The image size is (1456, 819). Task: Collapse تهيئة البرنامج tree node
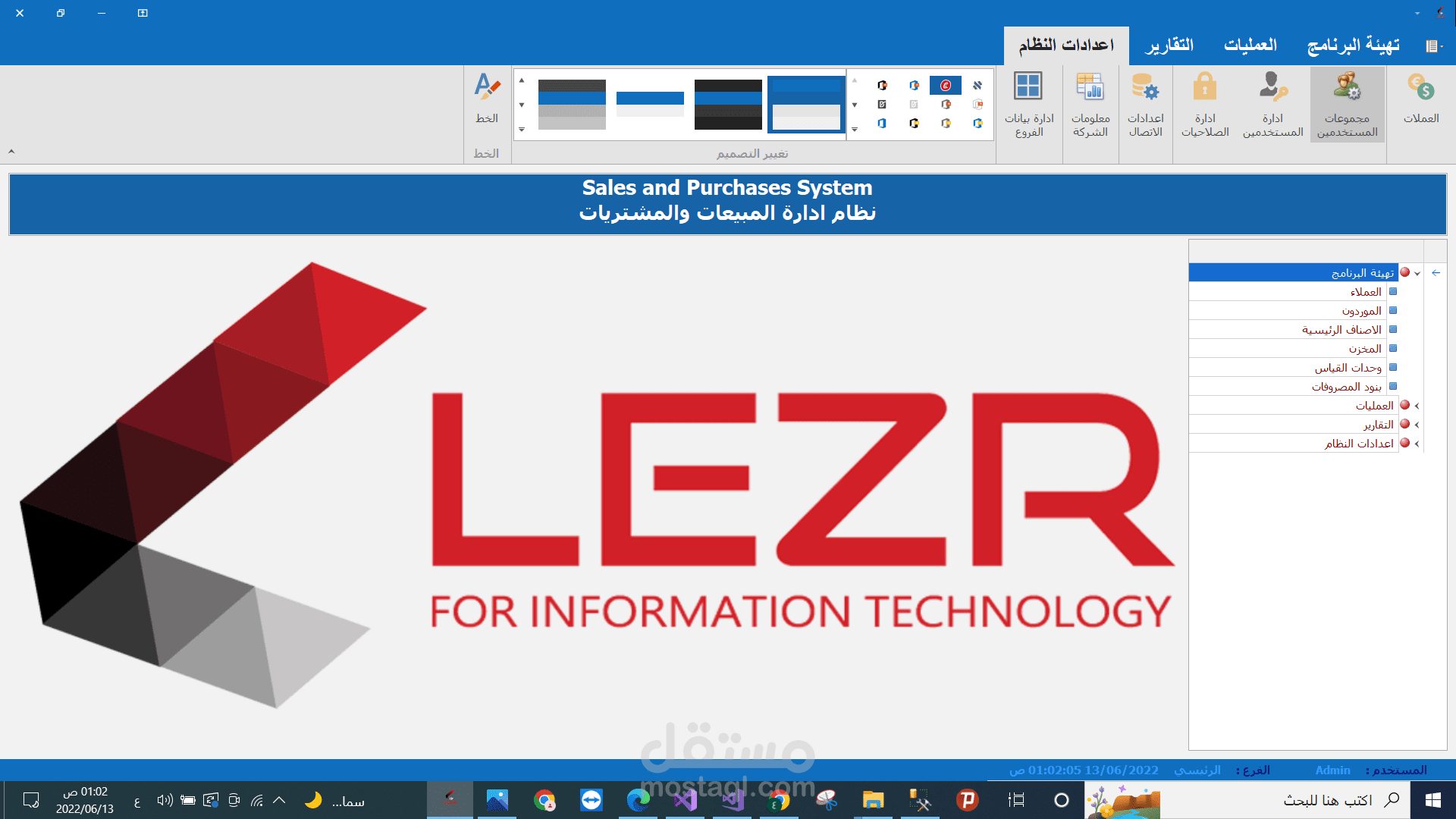(1417, 273)
